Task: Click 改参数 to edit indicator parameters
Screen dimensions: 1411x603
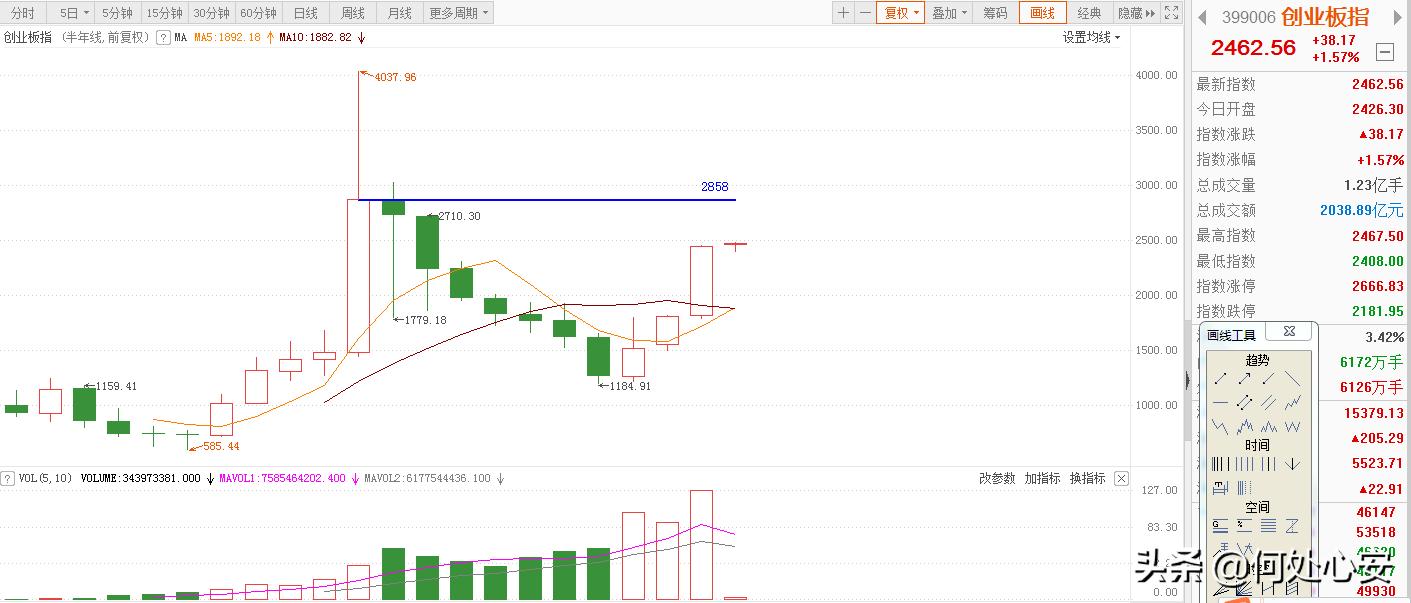Action: (x=997, y=479)
